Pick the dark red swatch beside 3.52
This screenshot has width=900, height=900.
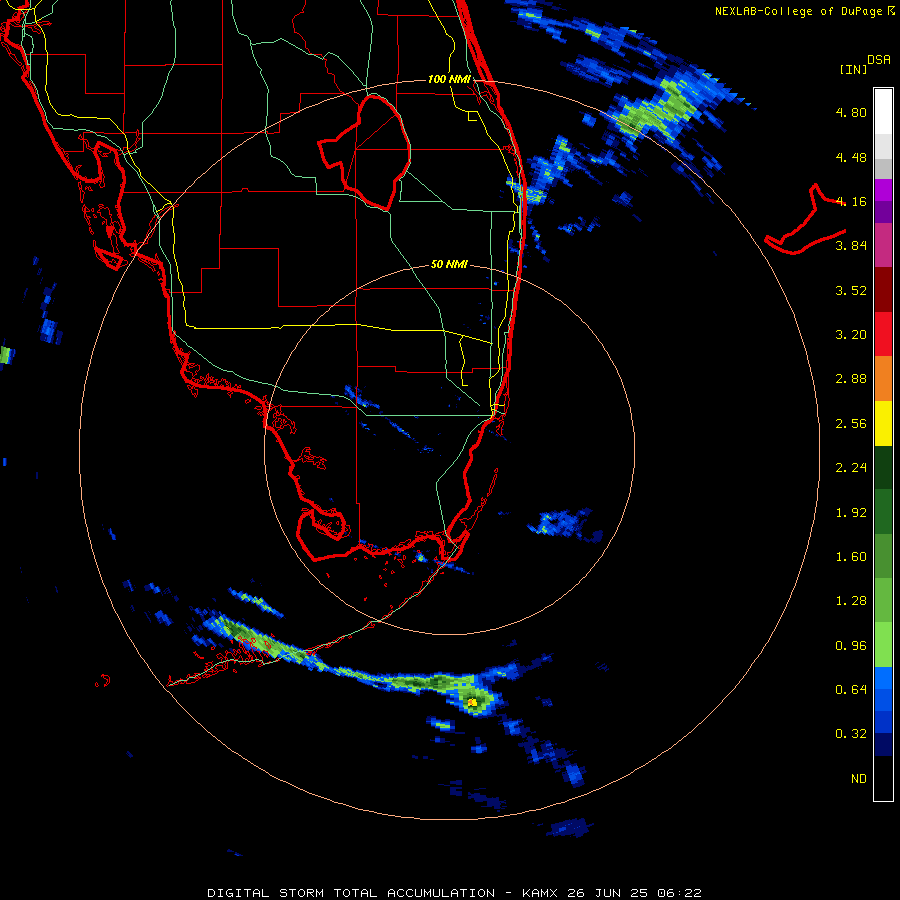[x=883, y=290]
